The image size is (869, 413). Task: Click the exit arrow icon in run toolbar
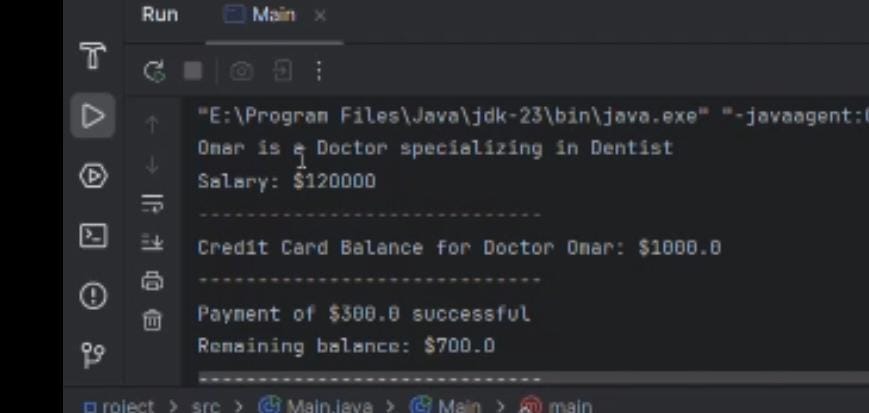pos(282,71)
